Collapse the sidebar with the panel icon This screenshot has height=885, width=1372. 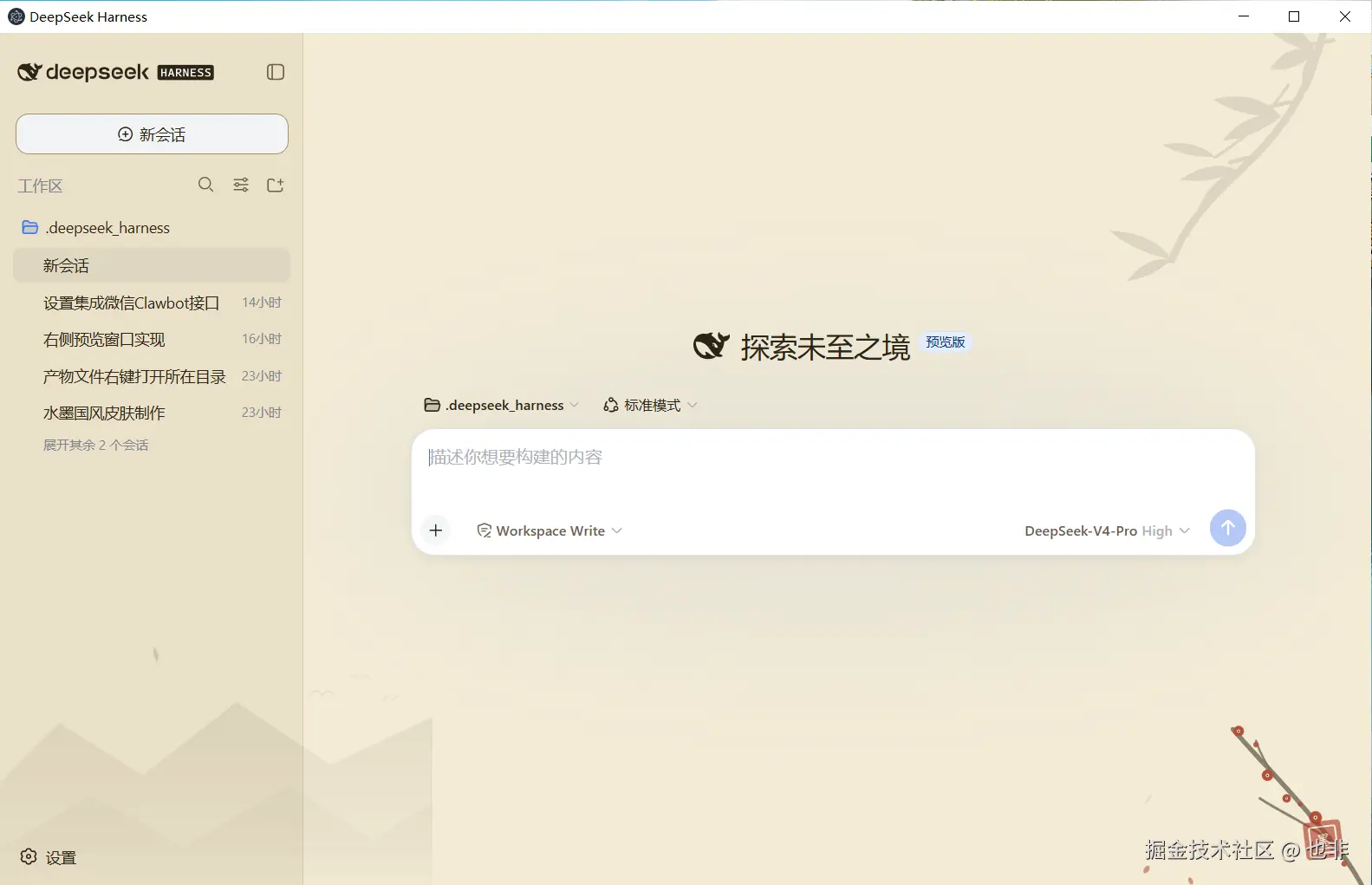point(276,72)
